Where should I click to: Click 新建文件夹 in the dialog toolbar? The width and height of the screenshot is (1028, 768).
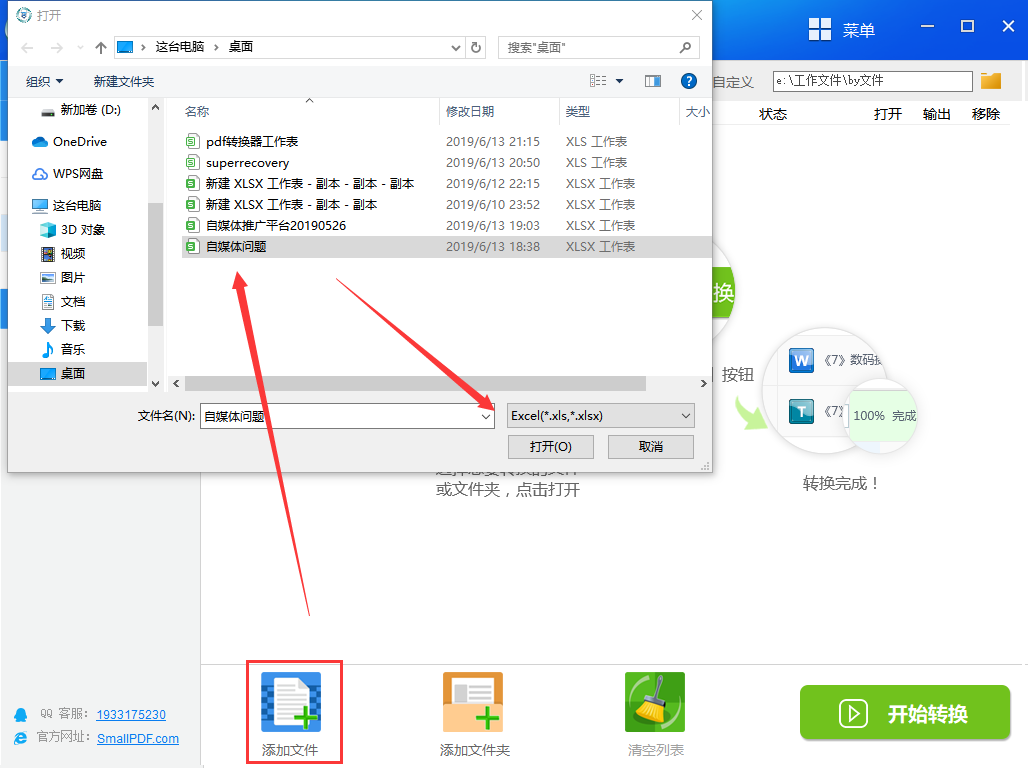click(124, 81)
